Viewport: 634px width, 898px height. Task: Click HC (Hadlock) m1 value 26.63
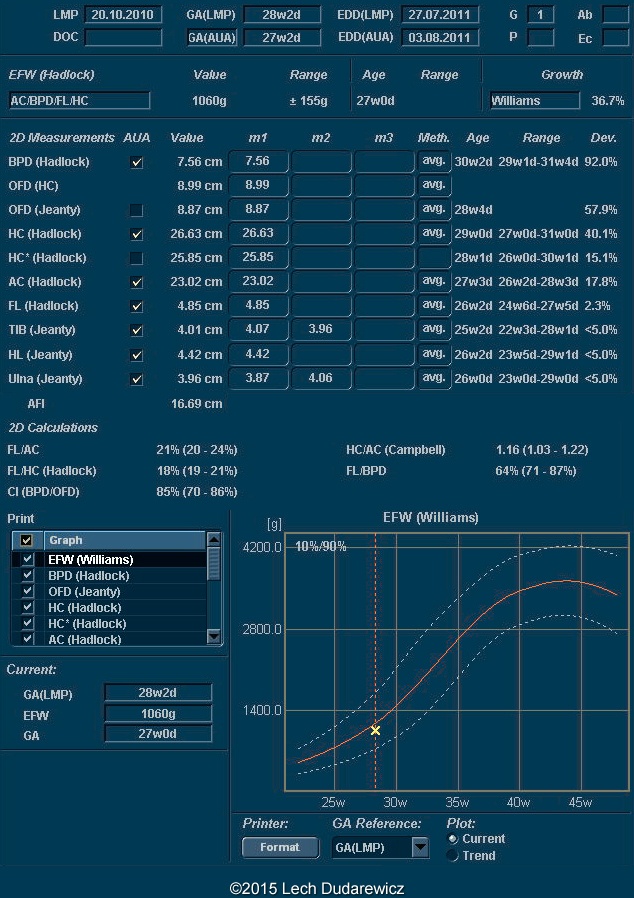click(258, 234)
